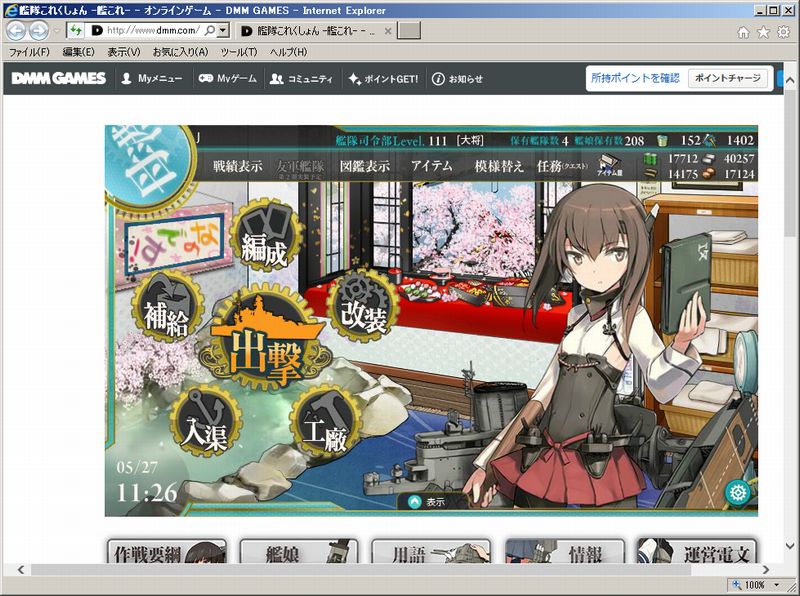Click the steel resource value 40257
Image resolution: width=800 pixels, height=596 pixels.
click(x=739, y=159)
